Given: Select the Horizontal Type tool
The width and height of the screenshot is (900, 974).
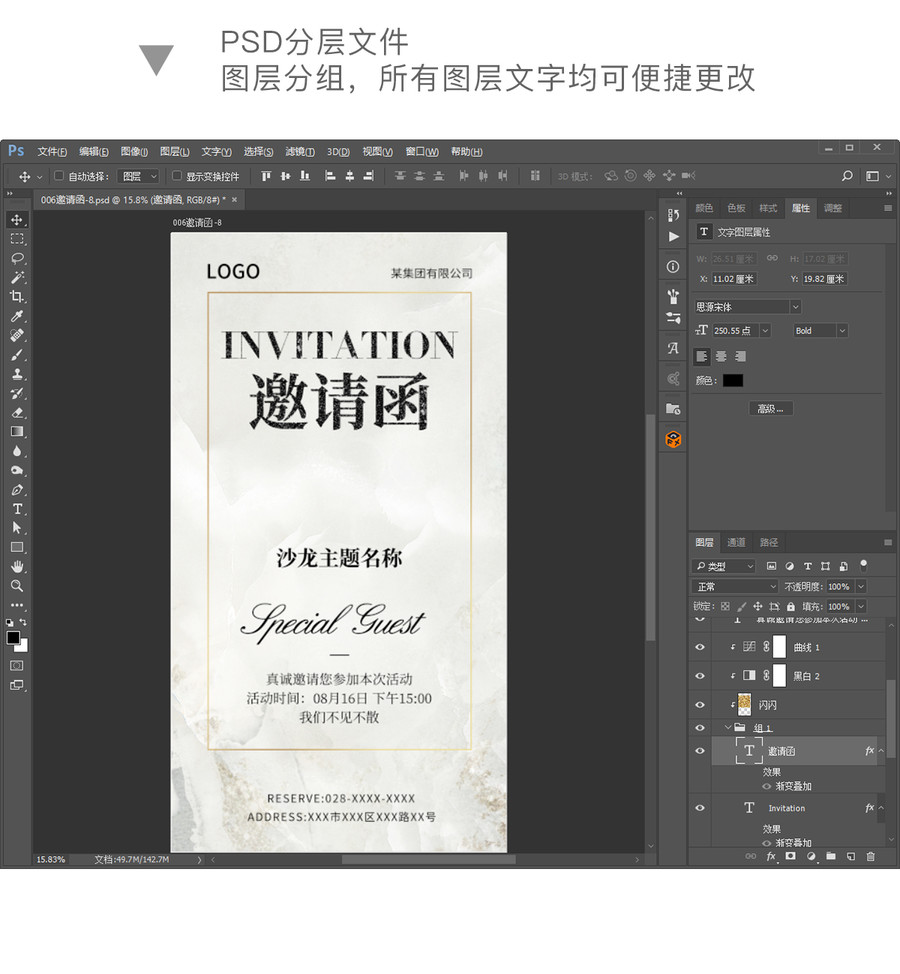Looking at the screenshot, I should [17, 509].
